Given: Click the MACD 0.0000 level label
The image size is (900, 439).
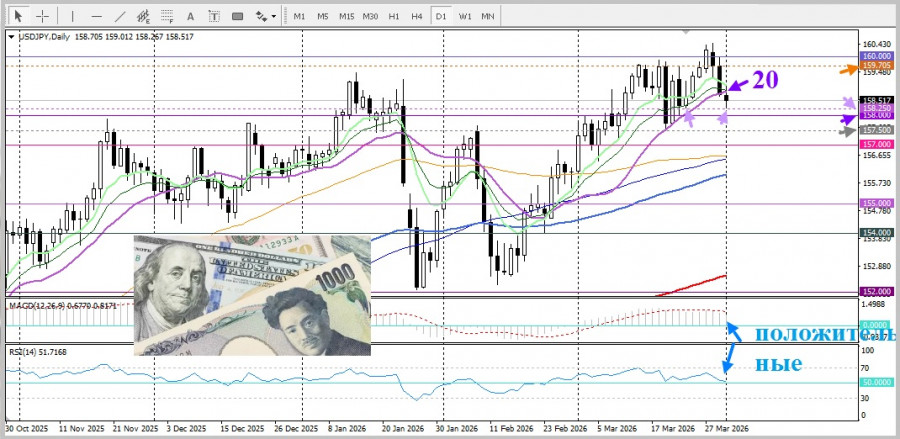Looking at the screenshot, I should click(x=876, y=325).
